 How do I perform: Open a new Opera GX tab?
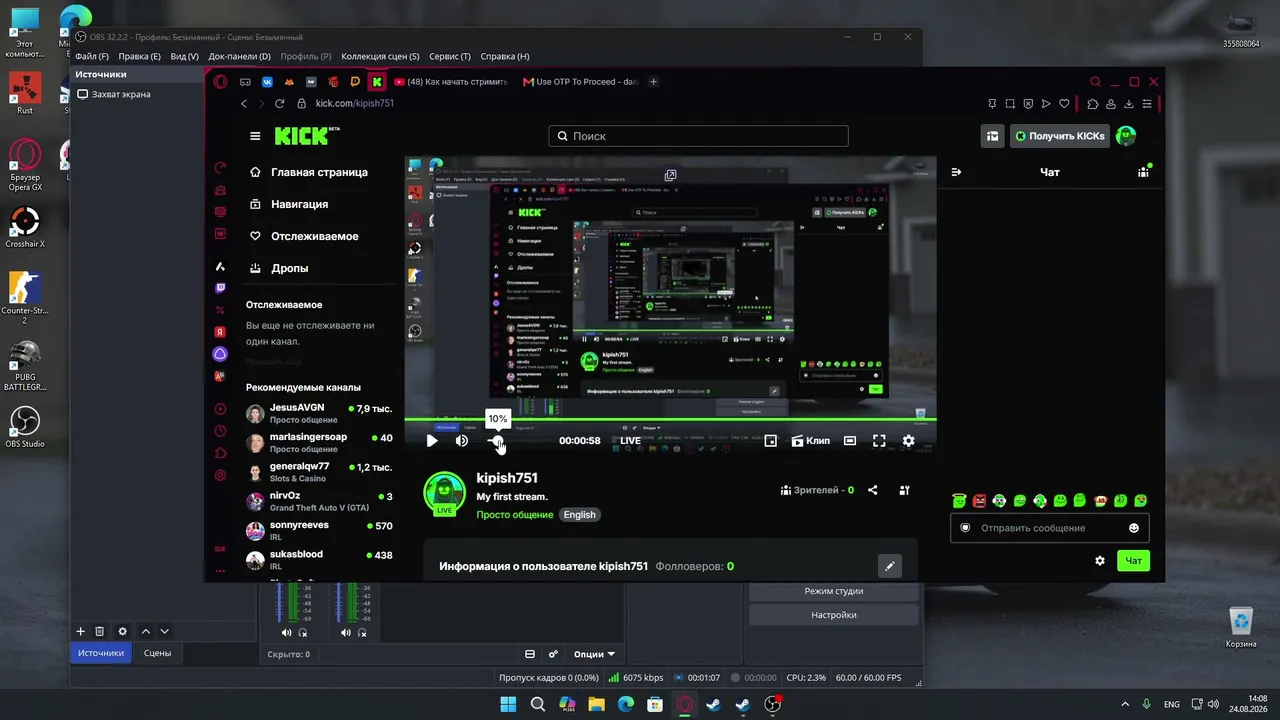[x=654, y=82]
